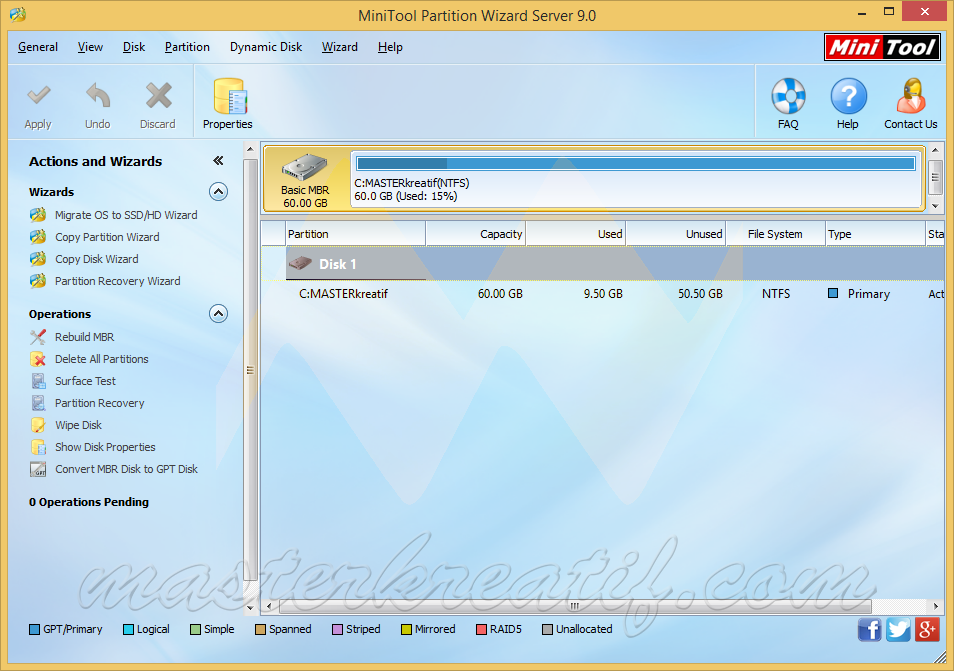Choose Delete All Partitions operation
This screenshot has height=671, width=954.
pyautogui.click(x=102, y=359)
